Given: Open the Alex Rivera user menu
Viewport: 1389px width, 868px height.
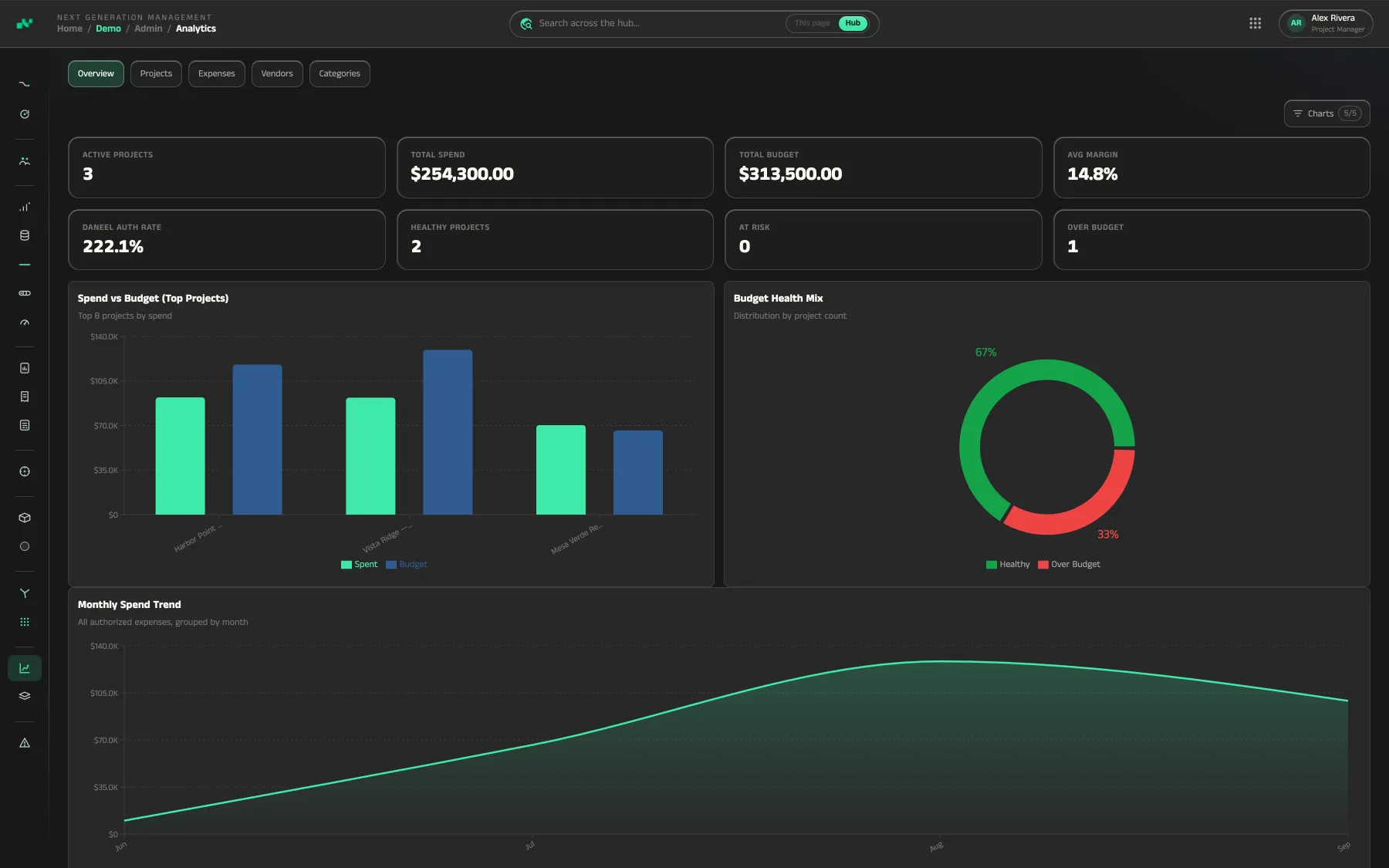Looking at the screenshot, I should coord(1326,23).
